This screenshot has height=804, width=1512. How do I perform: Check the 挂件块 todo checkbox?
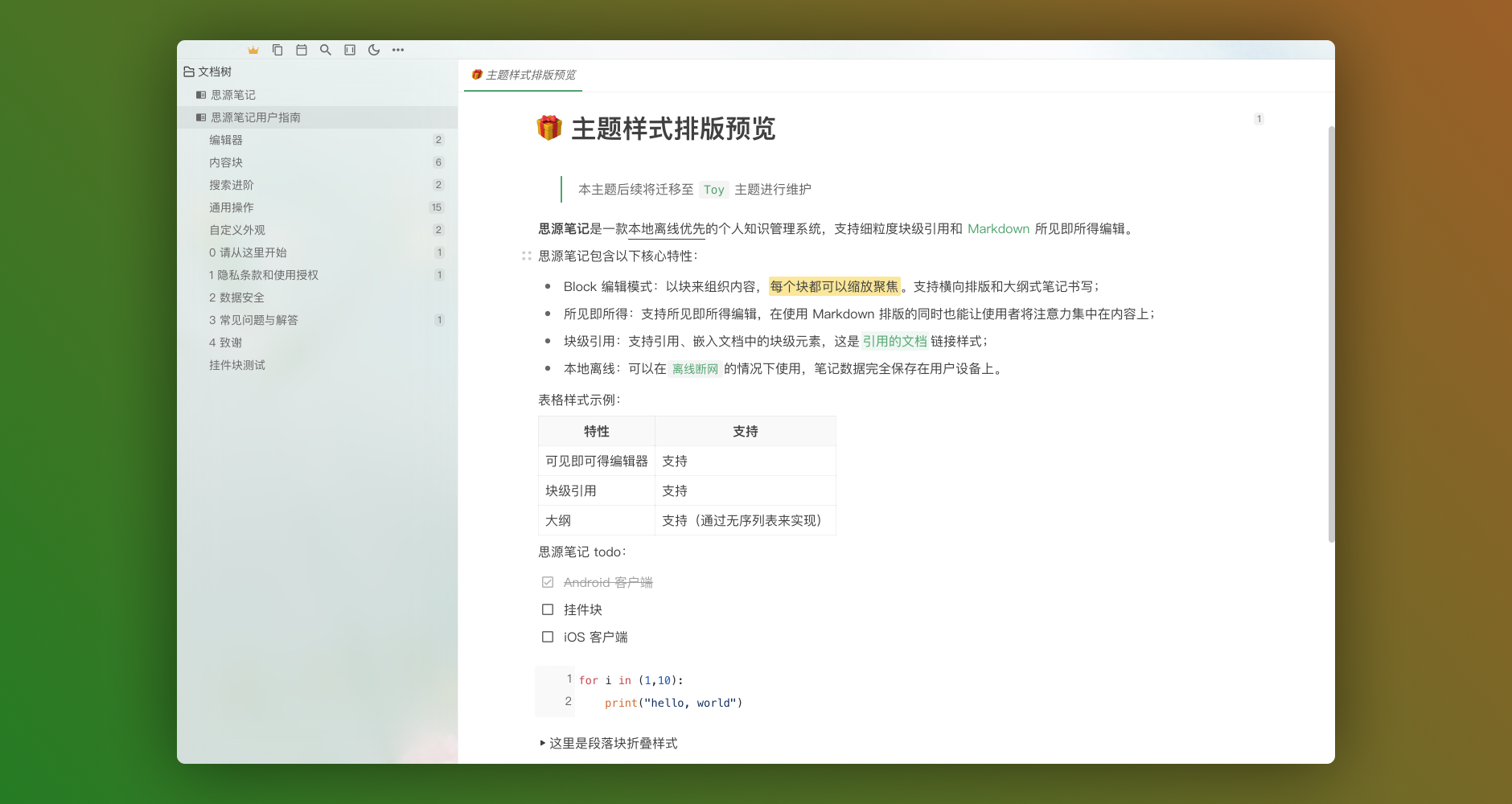pyautogui.click(x=548, y=609)
